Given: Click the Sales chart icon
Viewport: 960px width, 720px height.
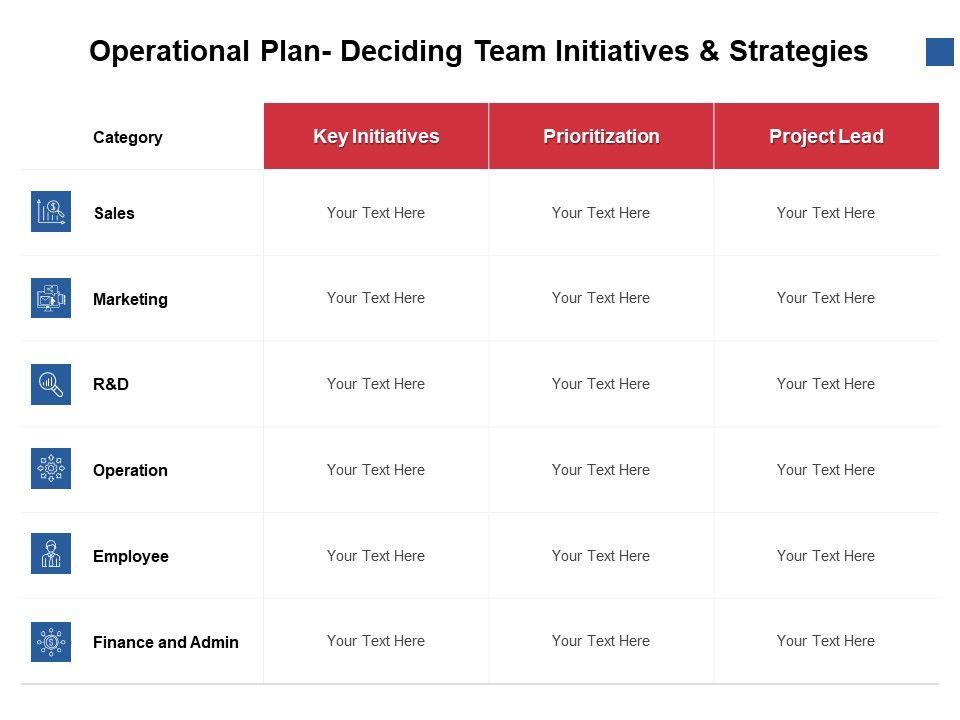Looking at the screenshot, I should pyautogui.click(x=51, y=212).
